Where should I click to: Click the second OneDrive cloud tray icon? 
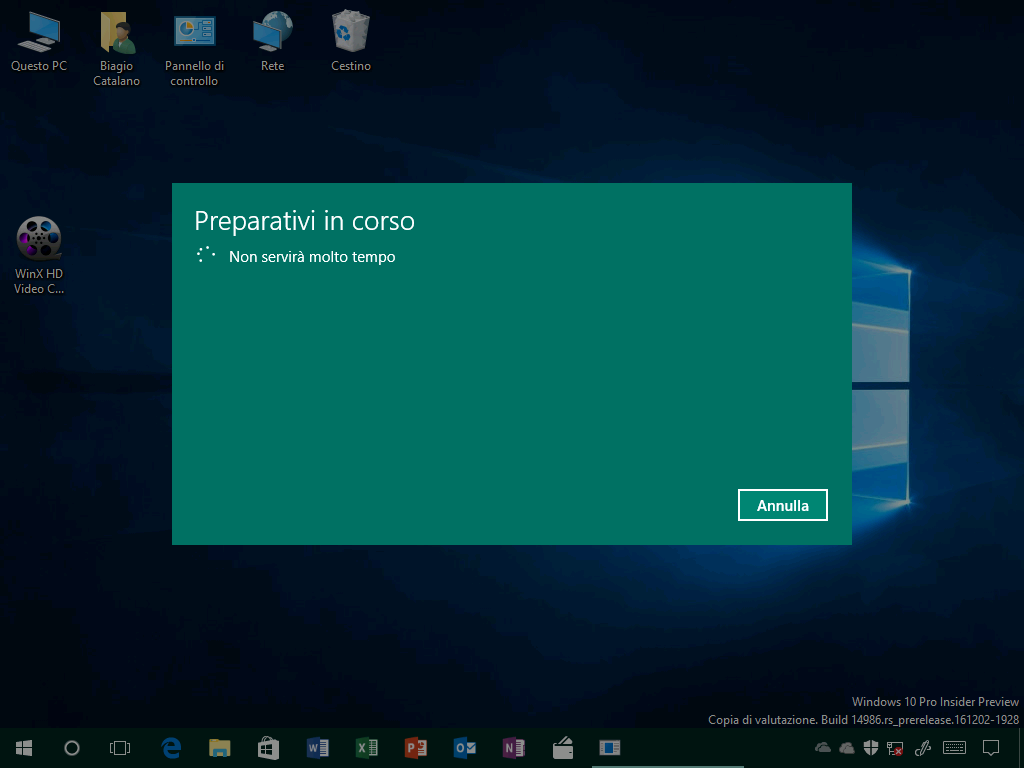[x=846, y=748]
